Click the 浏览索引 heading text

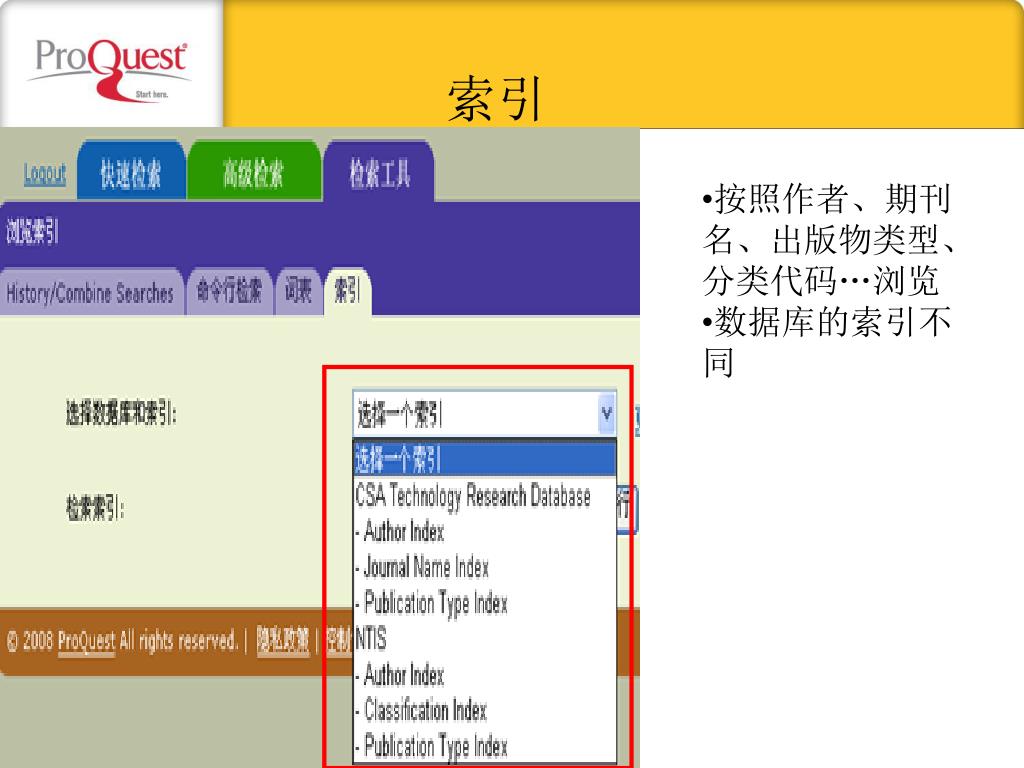point(32,231)
